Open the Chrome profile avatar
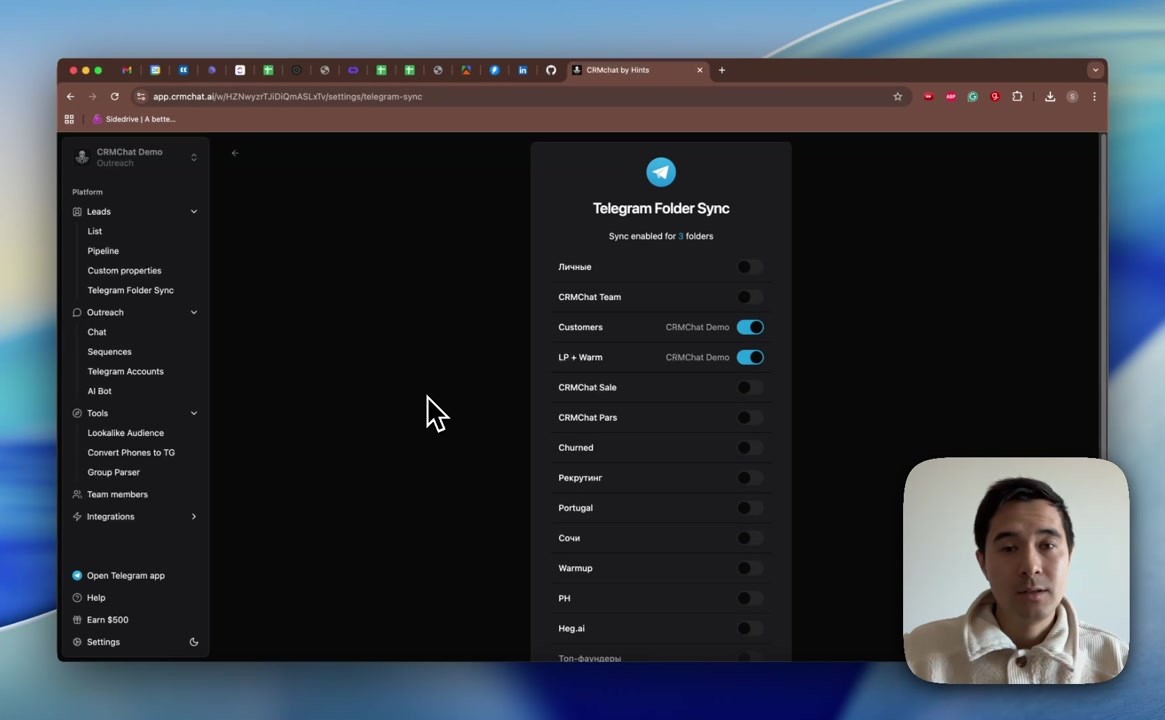Image resolution: width=1165 pixels, height=720 pixels. pyautogui.click(x=1072, y=97)
